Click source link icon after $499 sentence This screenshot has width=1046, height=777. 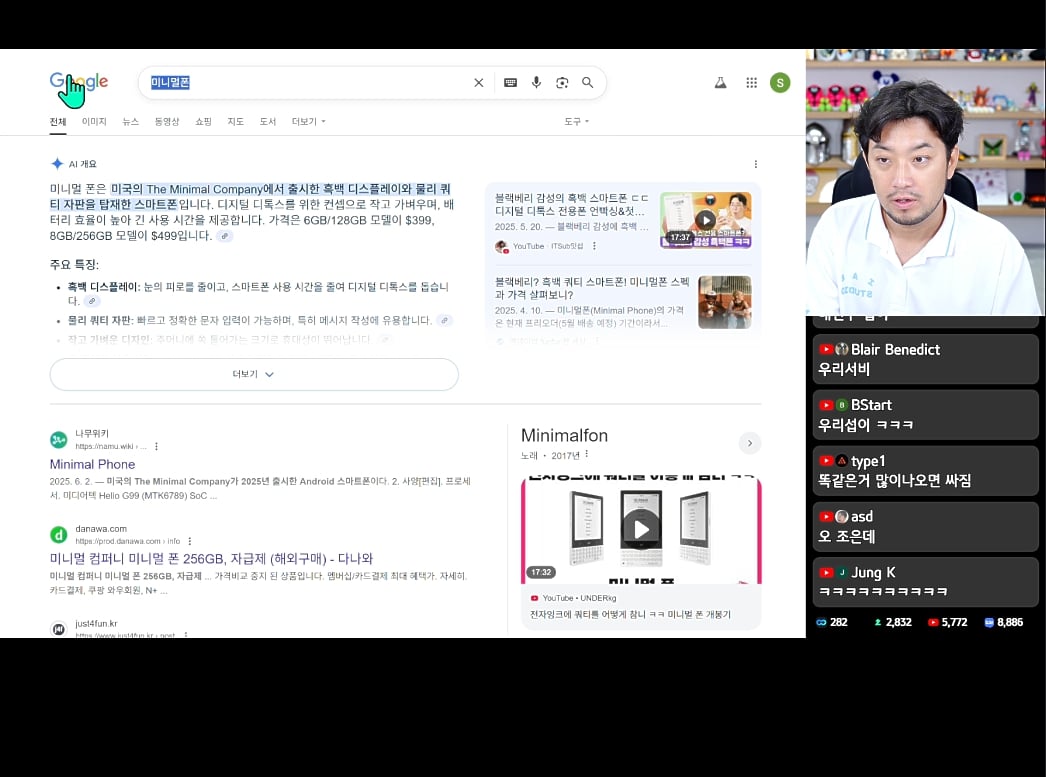[225, 236]
